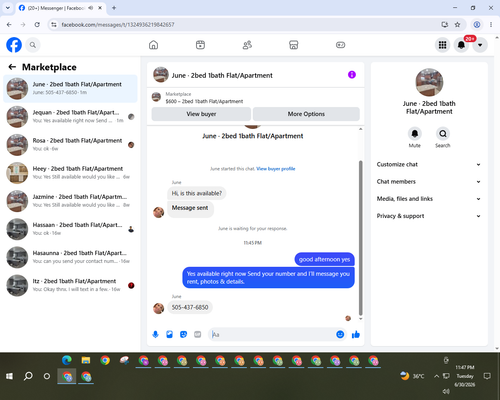Reload the page in browser

pyautogui.click(x=37, y=24)
